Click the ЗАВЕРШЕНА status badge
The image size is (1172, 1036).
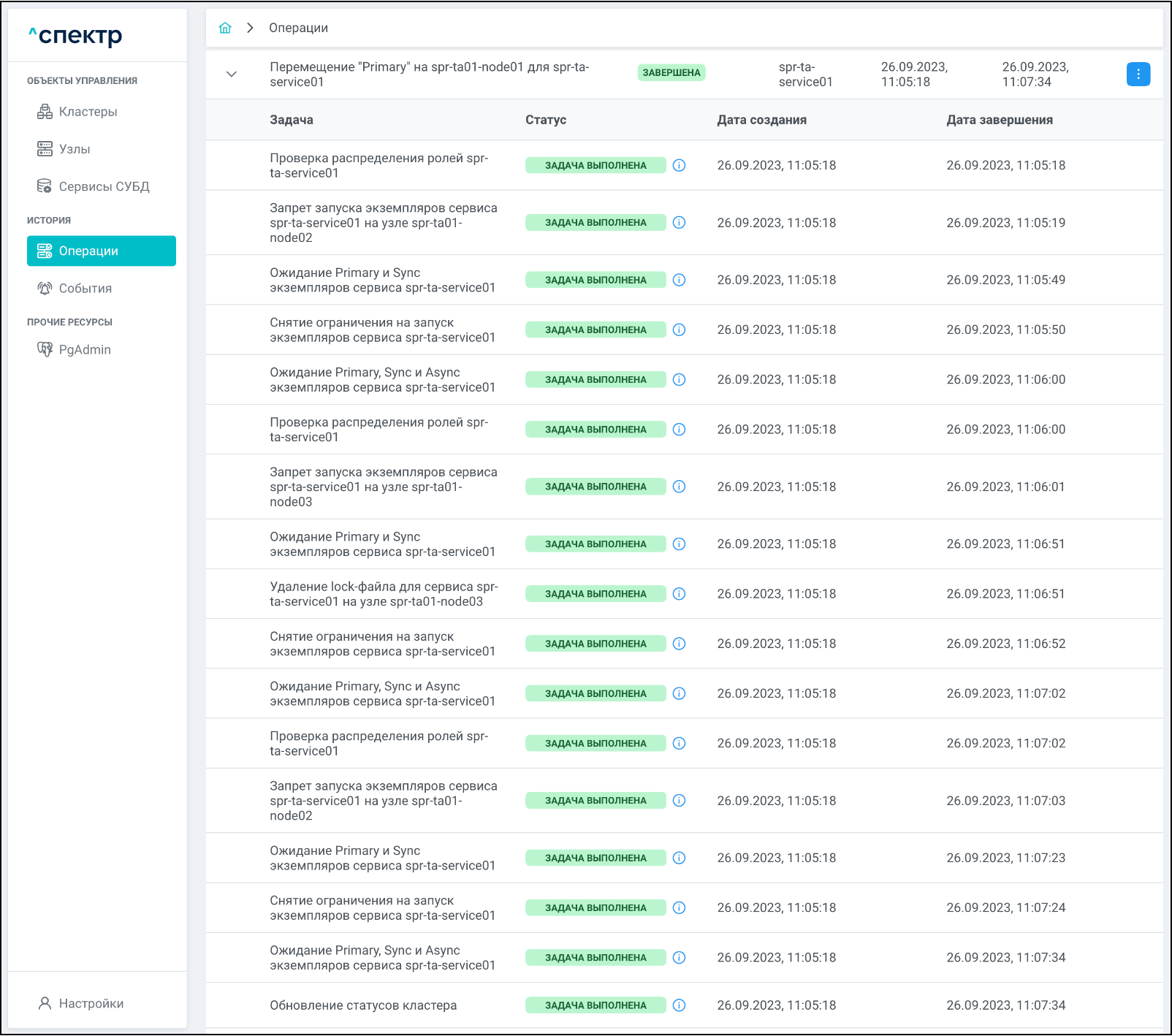point(671,72)
